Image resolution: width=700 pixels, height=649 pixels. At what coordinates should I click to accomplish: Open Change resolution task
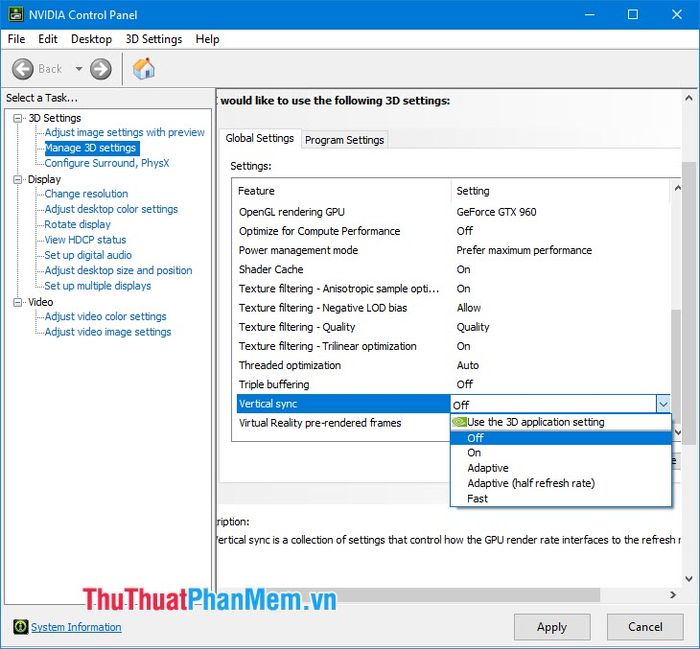[x=86, y=194]
